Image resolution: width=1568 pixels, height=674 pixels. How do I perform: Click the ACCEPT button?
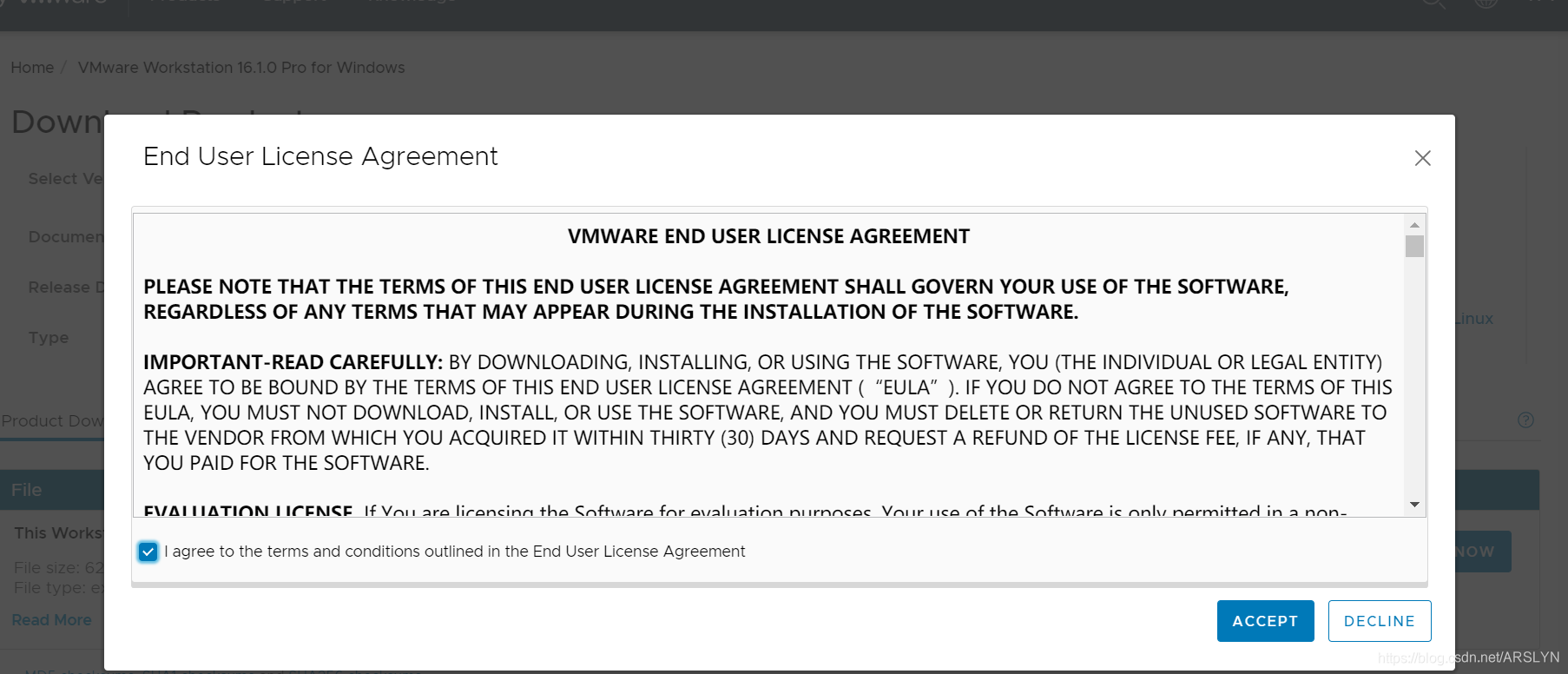tap(1265, 621)
